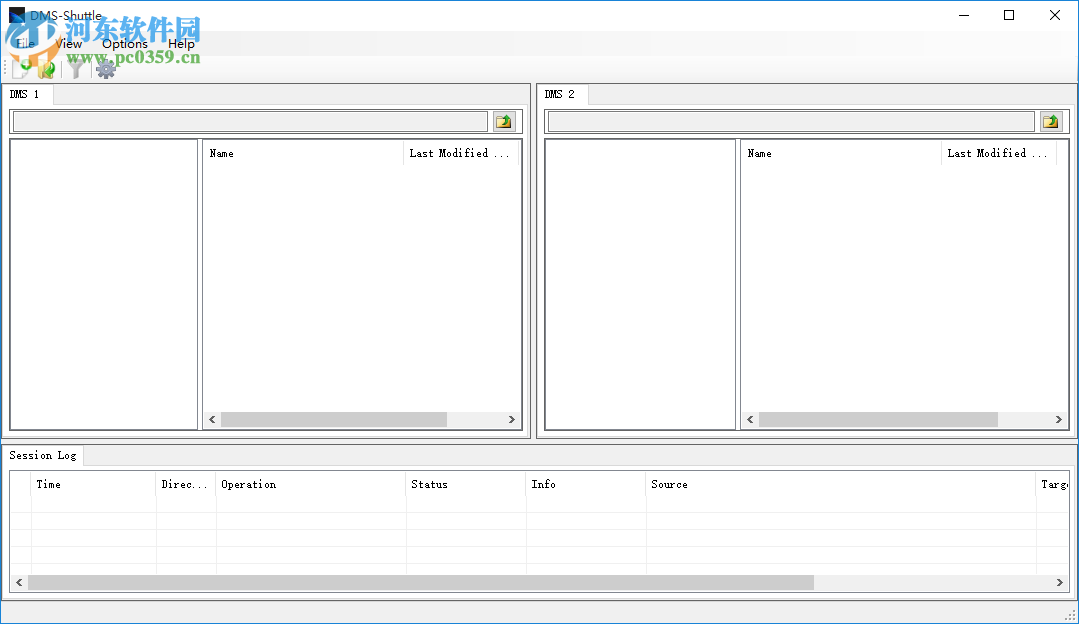Switch to the DMS 2 tab

pyautogui.click(x=561, y=94)
